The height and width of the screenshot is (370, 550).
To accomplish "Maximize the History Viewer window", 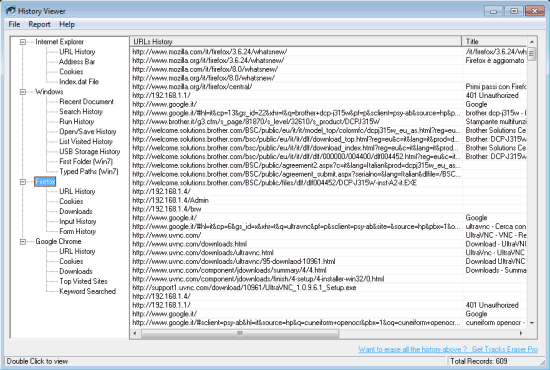I will 514,11.
